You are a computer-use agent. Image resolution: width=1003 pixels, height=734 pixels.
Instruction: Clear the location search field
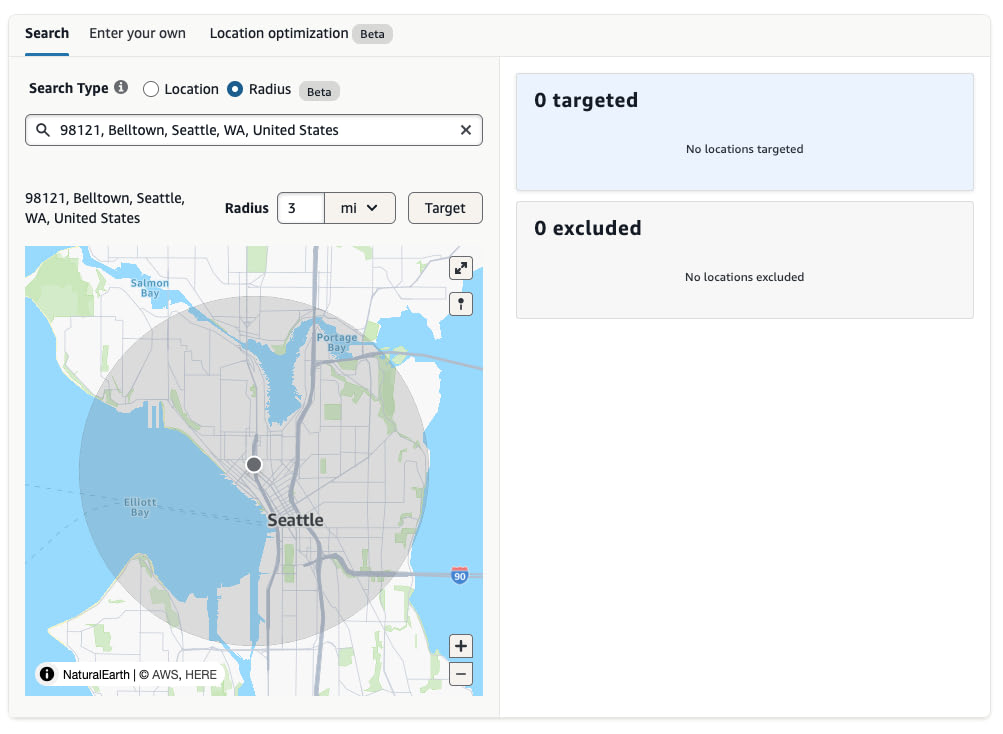pos(465,130)
